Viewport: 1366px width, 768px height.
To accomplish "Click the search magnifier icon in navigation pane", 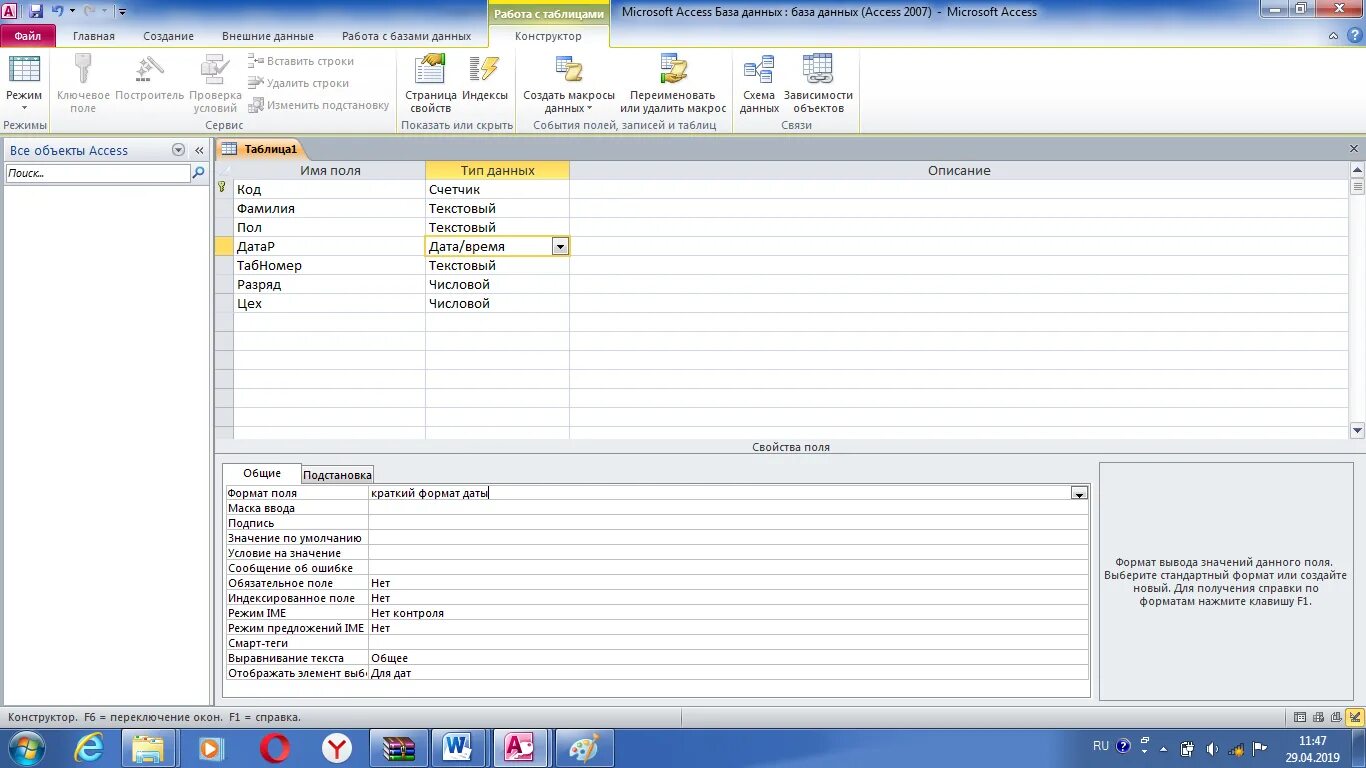I will click(198, 173).
